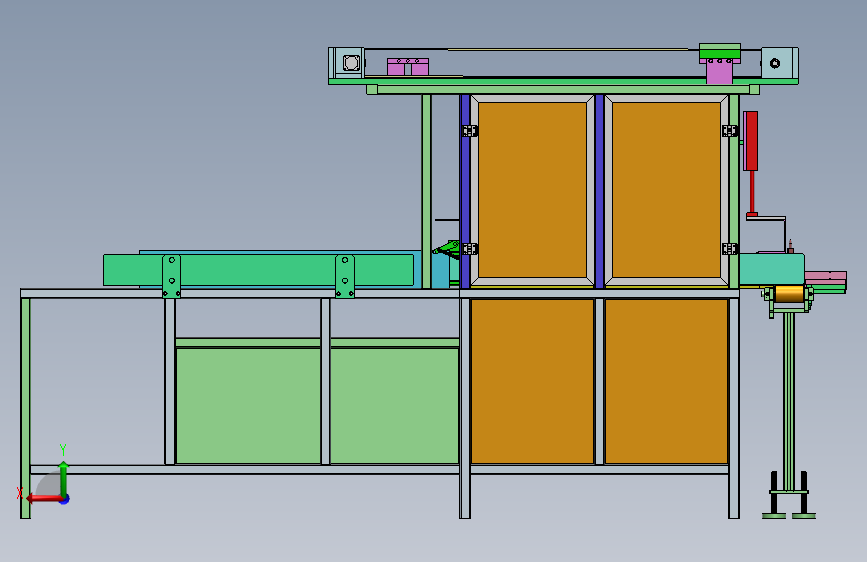This screenshot has width=867, height=562.
Task: Select the left light-green lower frame panel
Action: pos(248,405)
